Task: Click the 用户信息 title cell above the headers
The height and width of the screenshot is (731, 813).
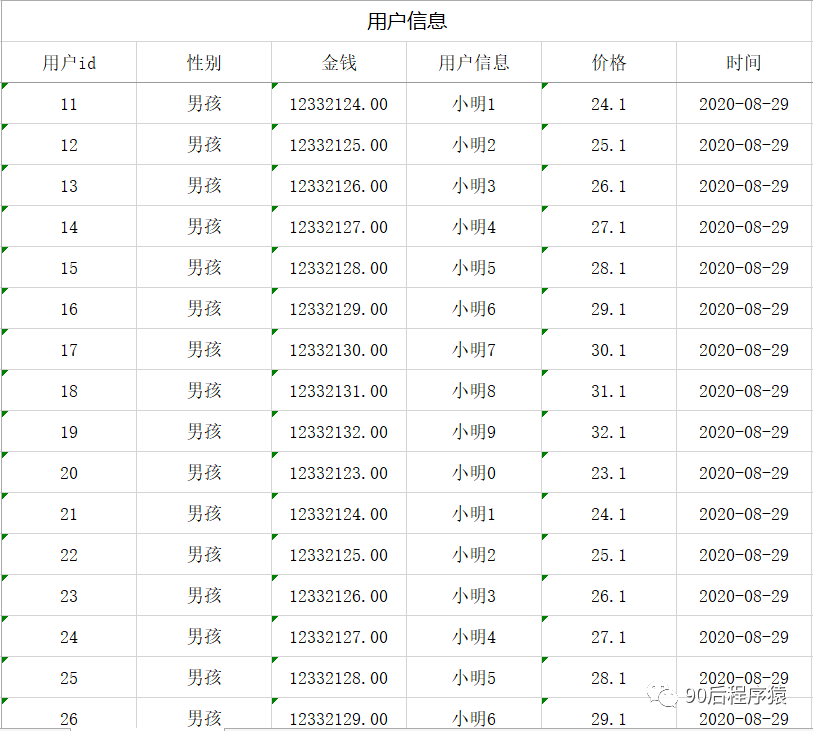Action: pos(406,21)
